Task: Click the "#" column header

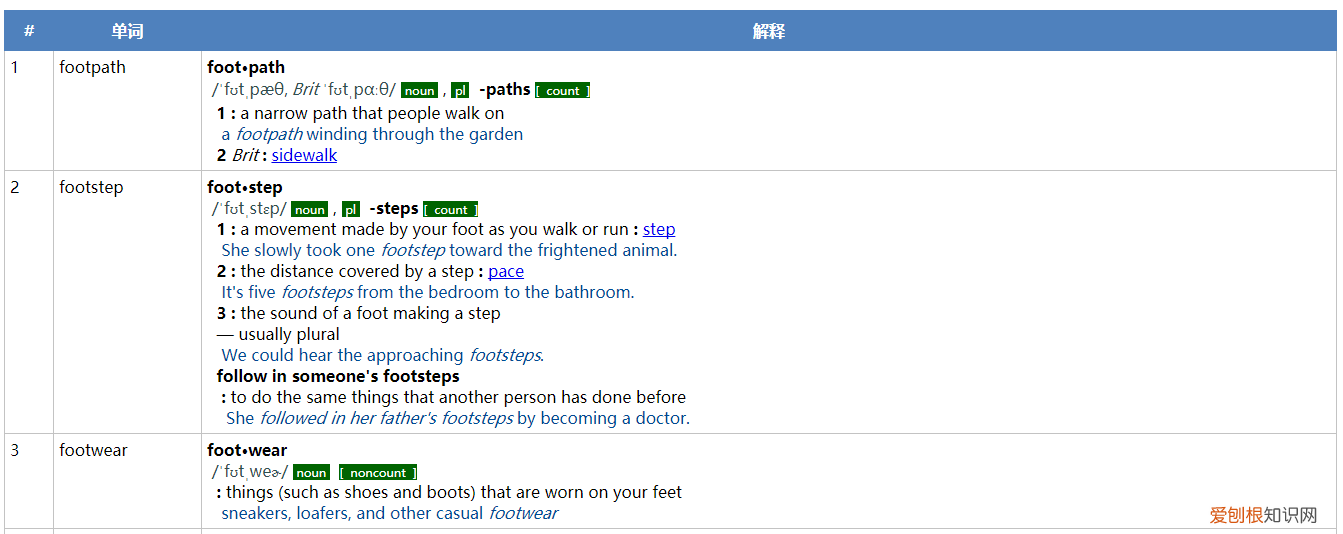Action: 29,31
